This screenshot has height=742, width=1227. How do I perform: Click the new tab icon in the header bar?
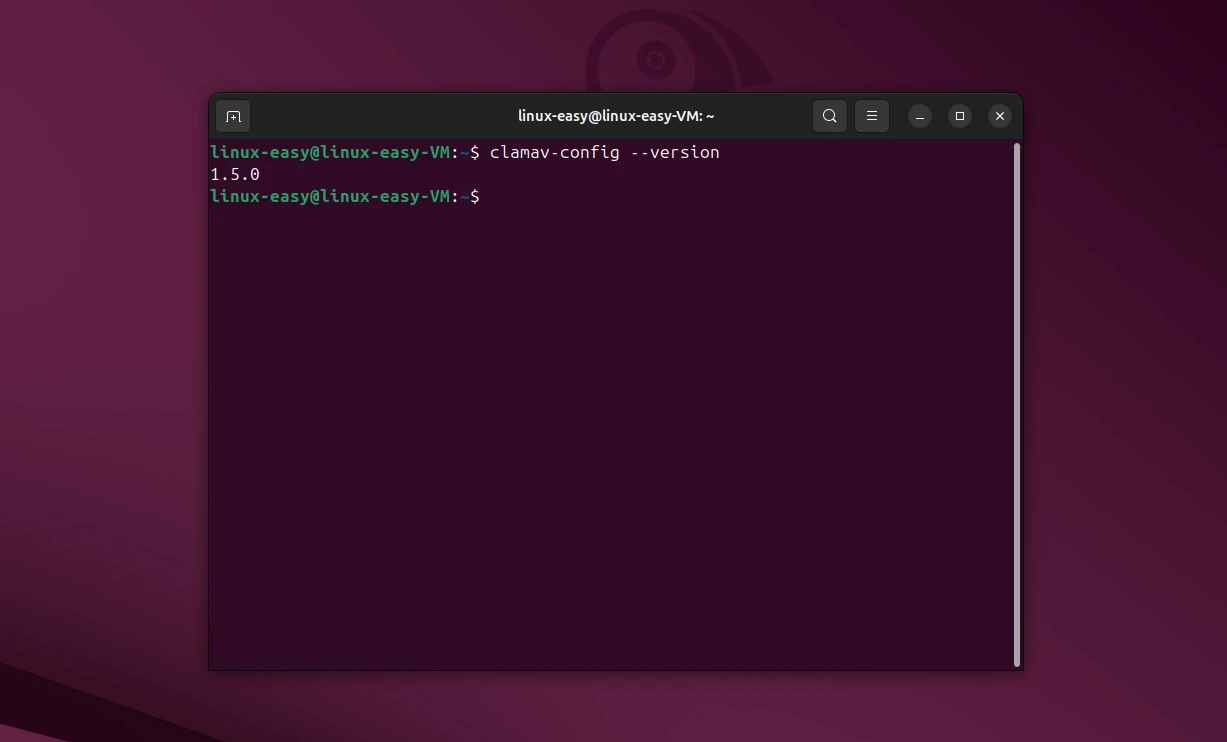pyautogui.click(x=233, y=116)
